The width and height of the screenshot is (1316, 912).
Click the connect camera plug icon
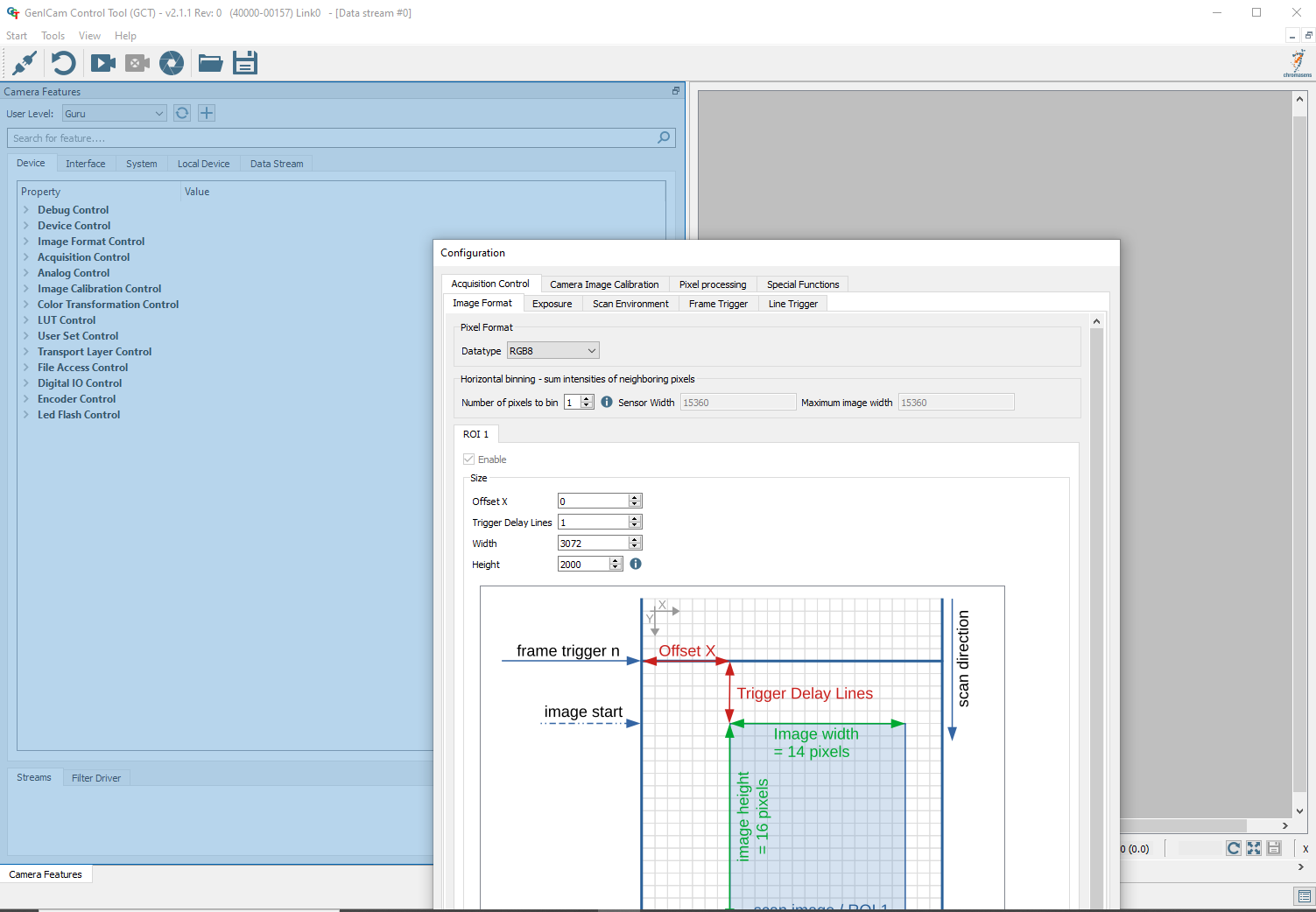click(25, 63)
